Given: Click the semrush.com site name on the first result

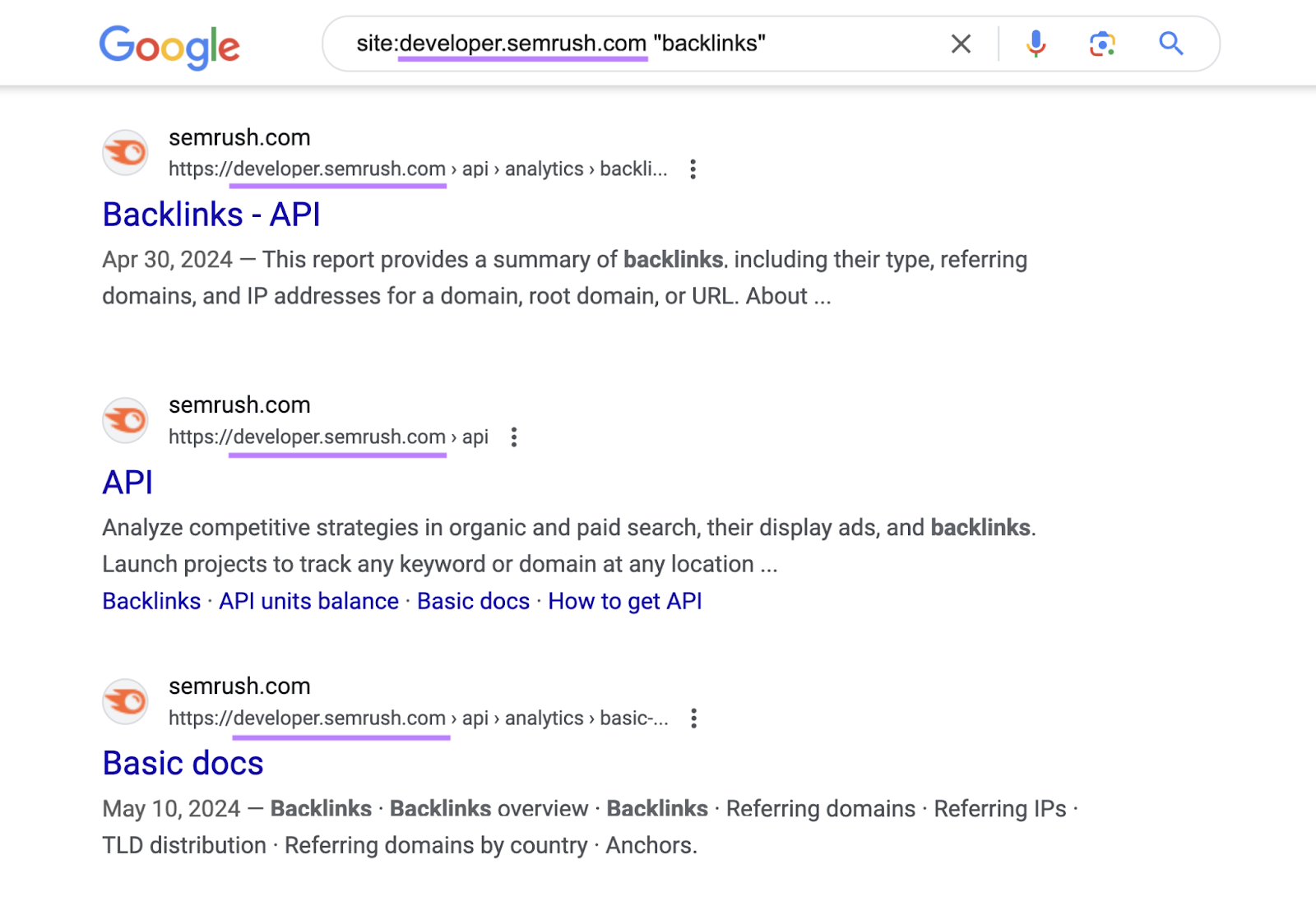Looking at the screenshot, I should click(239, 136).
